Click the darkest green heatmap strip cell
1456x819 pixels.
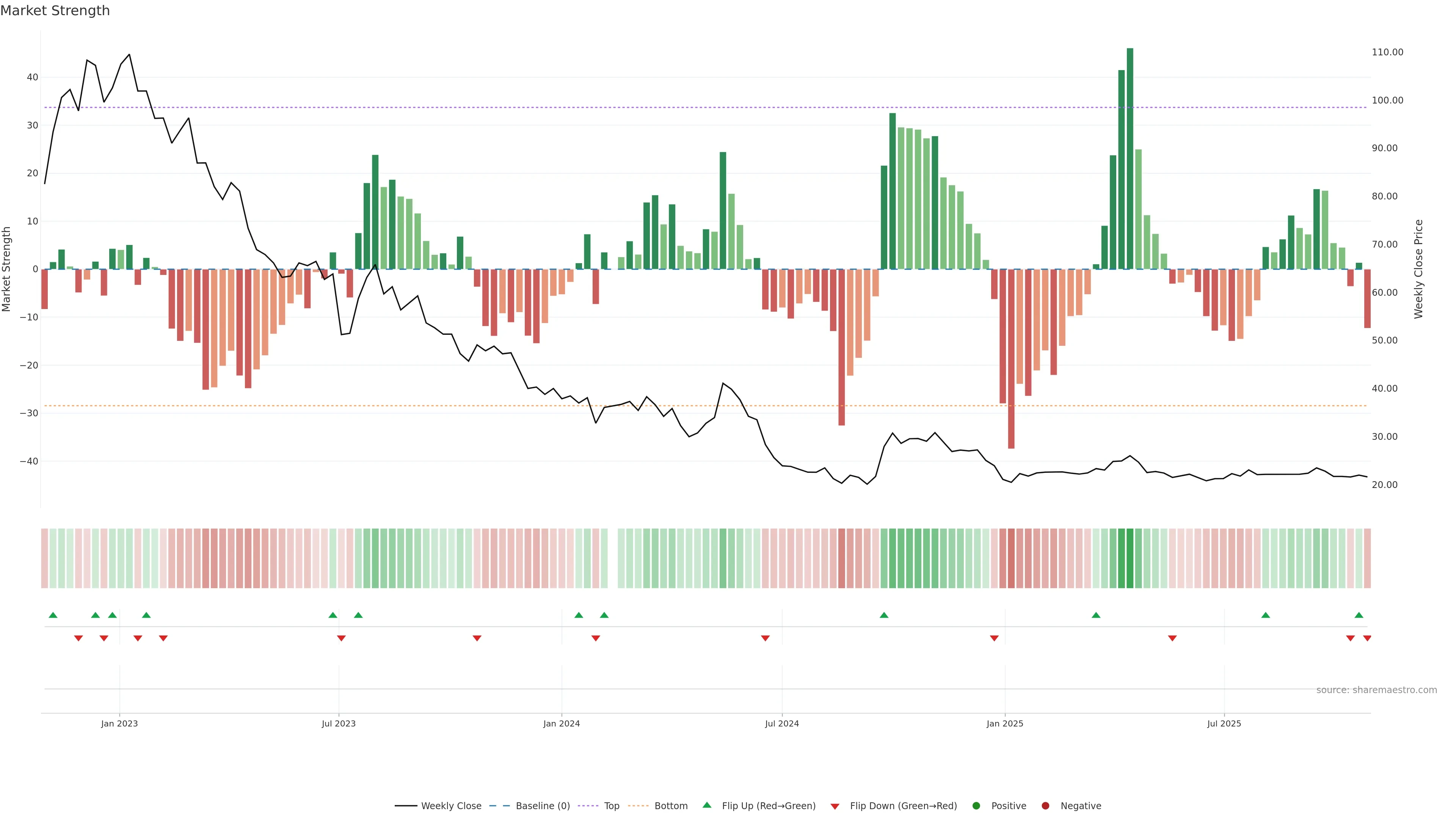pos(1130,558)
